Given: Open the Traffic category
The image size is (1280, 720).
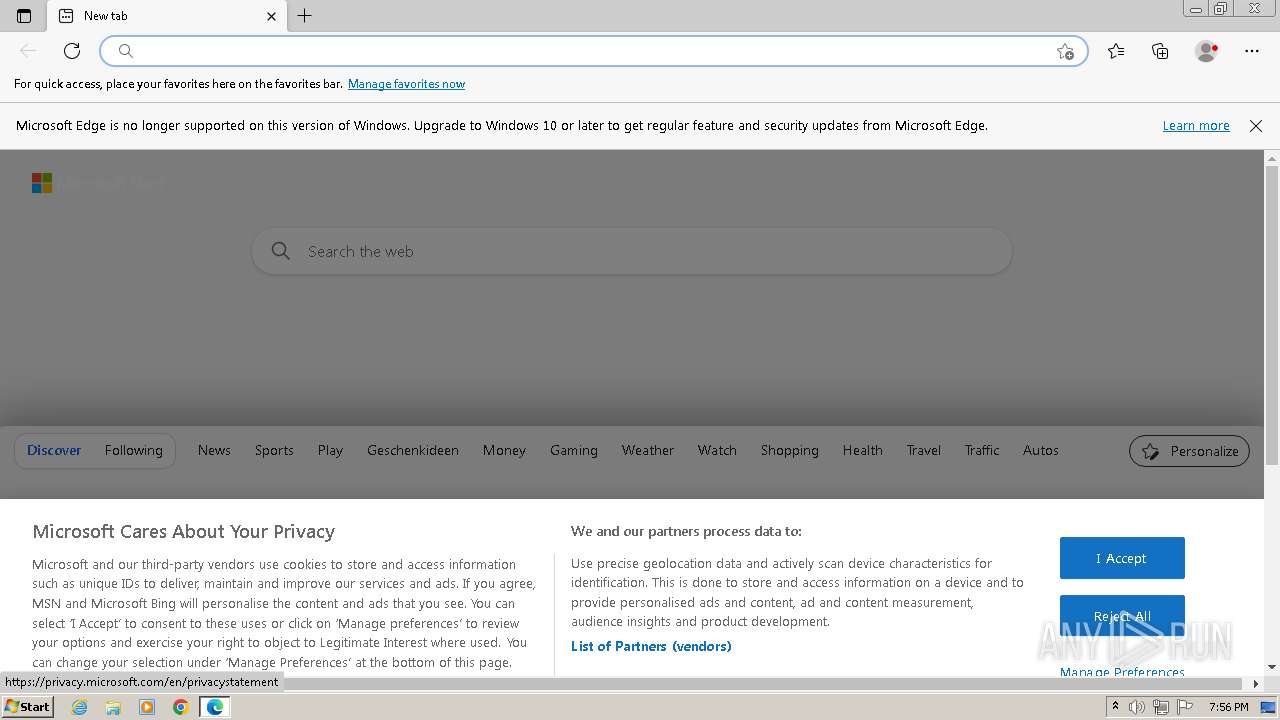Looking at the screenshot, I should [982, 451].
